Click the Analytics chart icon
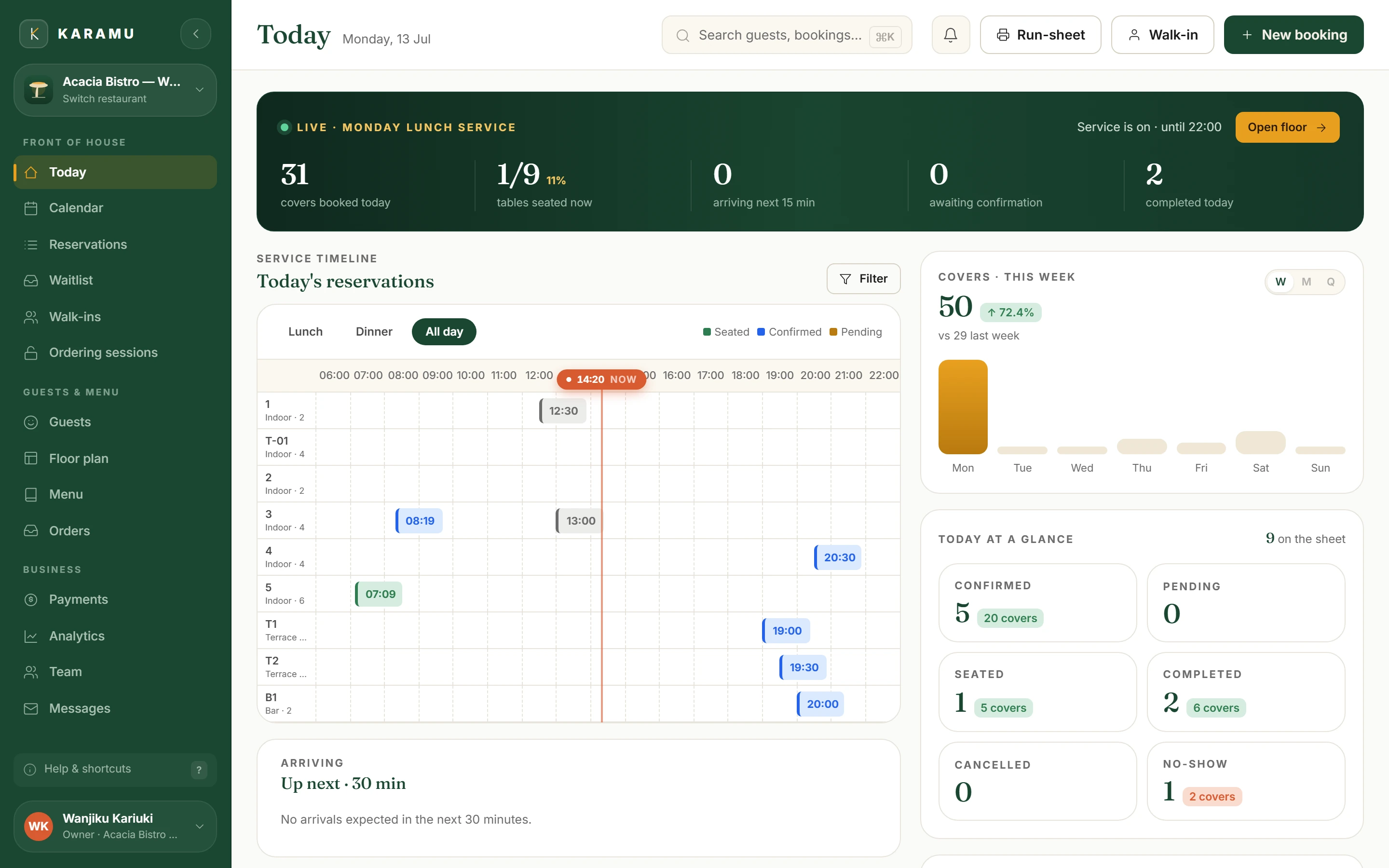This screenshot has width=1389, height=868. click(x=31, y=636)
